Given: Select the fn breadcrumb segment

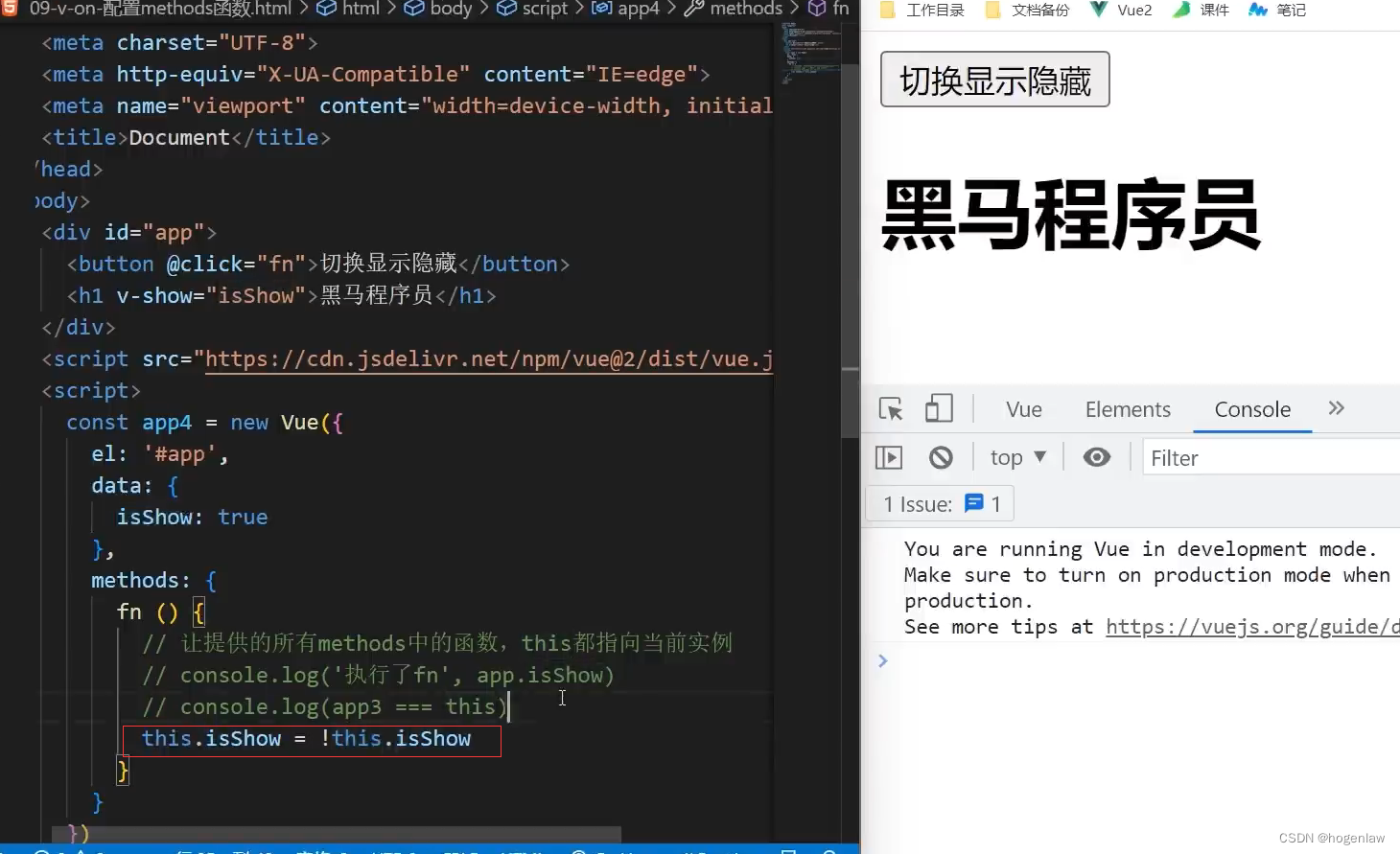Looking at the screenshot, I should [829, 9].
